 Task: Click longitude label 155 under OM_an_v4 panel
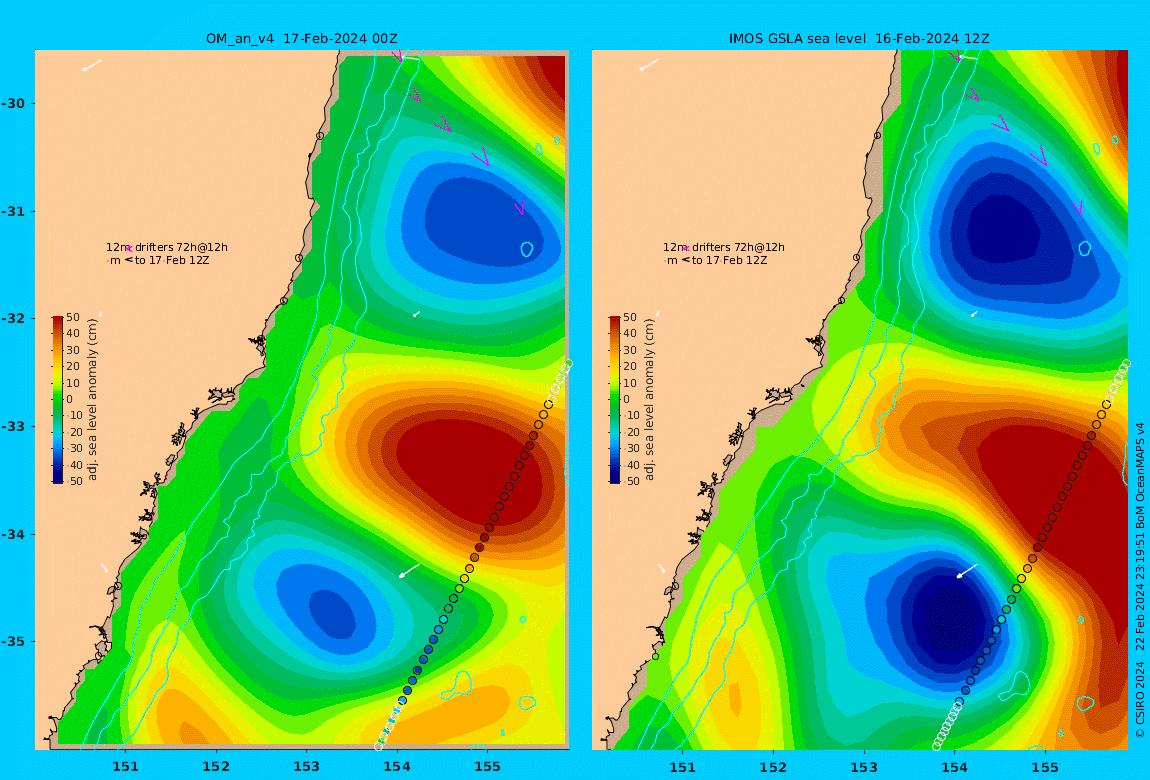click(x=487, y=767)
